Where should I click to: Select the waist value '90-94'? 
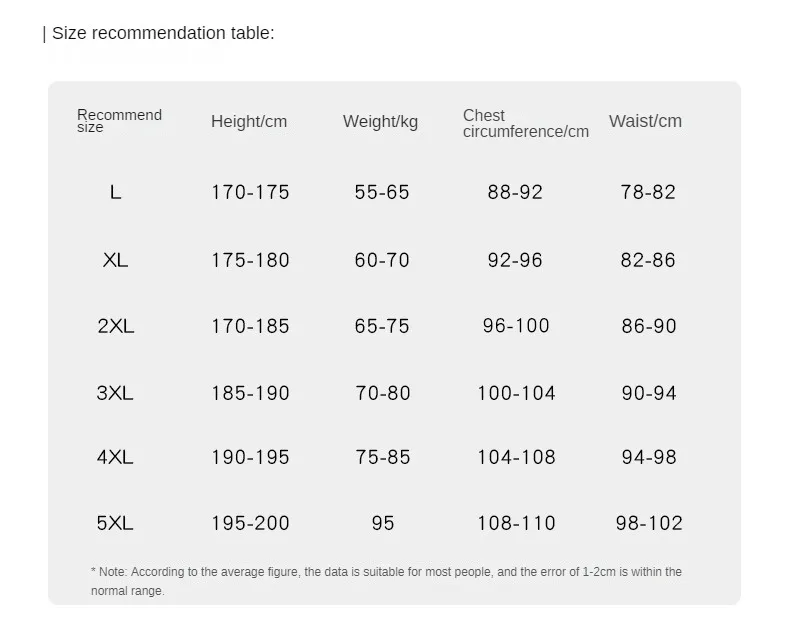click(x=649, y=393)
